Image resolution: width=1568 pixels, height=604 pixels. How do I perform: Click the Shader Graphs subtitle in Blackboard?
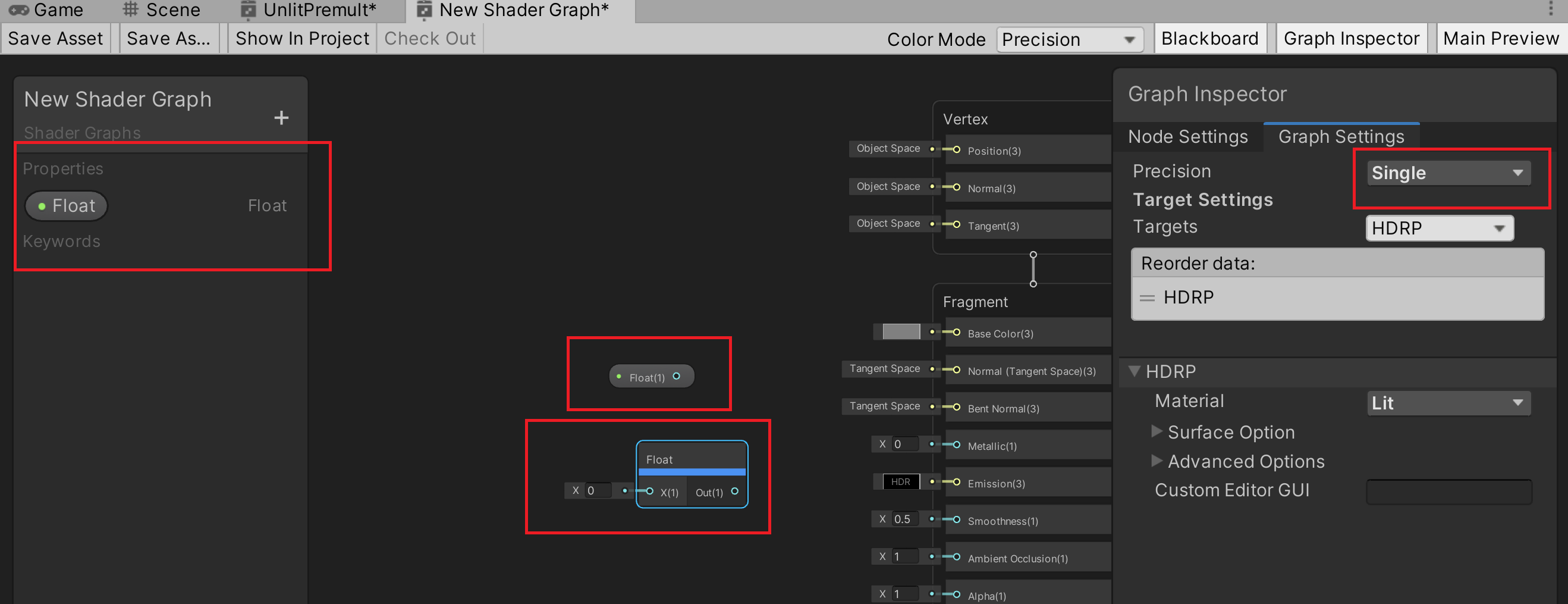click(x=82, y=133)
